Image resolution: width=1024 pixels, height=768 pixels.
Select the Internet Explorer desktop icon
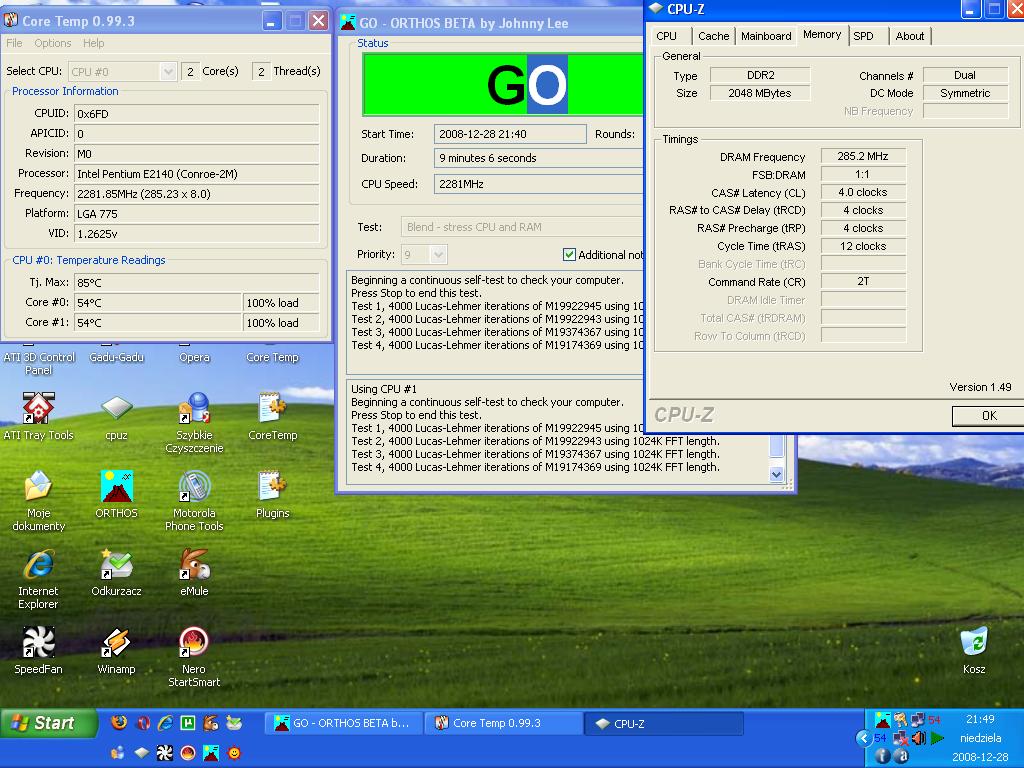pos(39,578)
